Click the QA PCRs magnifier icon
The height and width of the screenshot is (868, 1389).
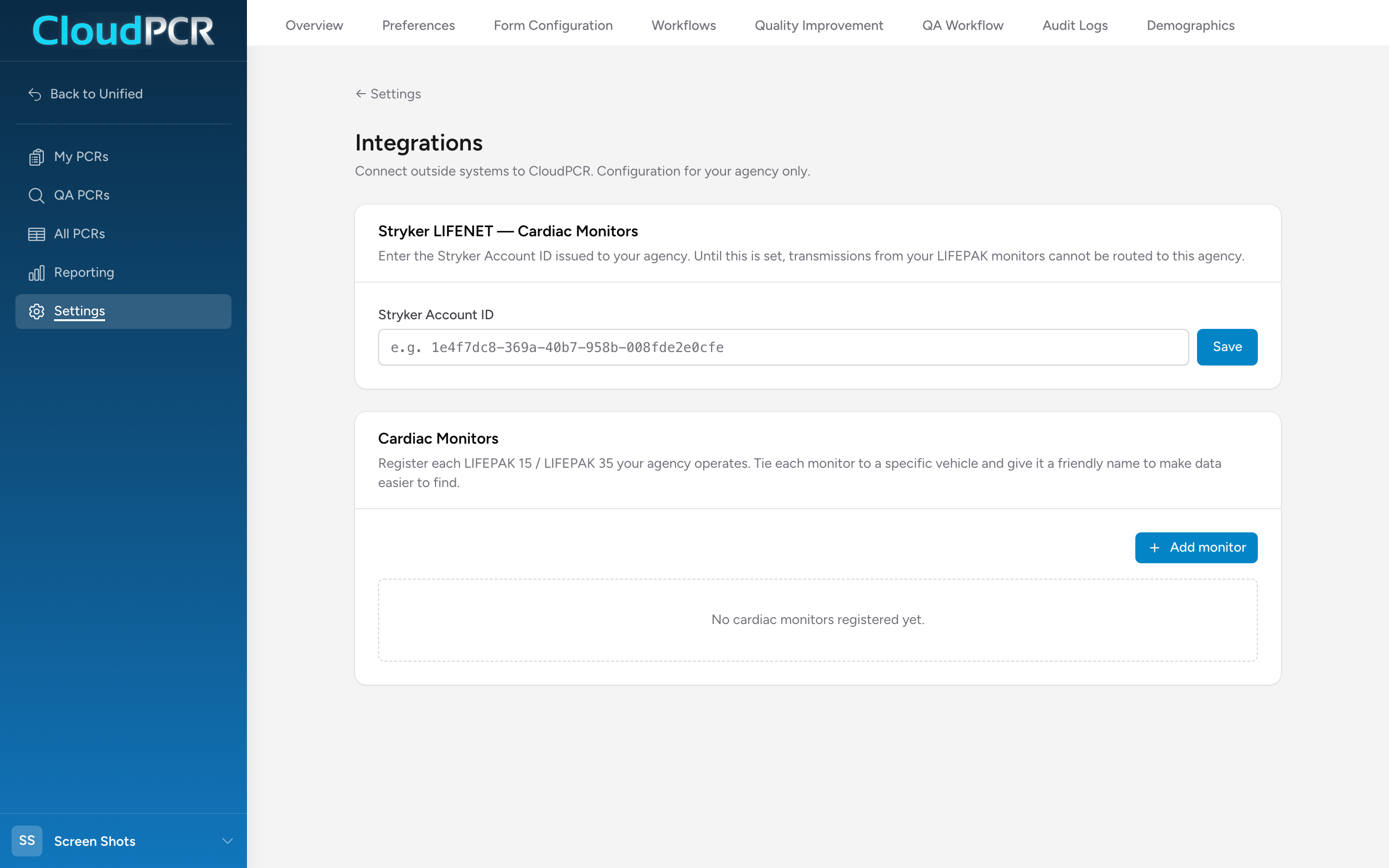tap(36, 196)
